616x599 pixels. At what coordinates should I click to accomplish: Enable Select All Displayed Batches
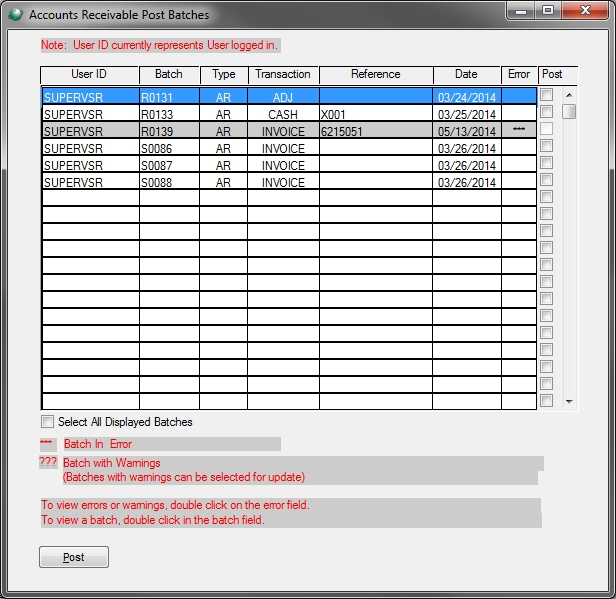pos(47,421)
